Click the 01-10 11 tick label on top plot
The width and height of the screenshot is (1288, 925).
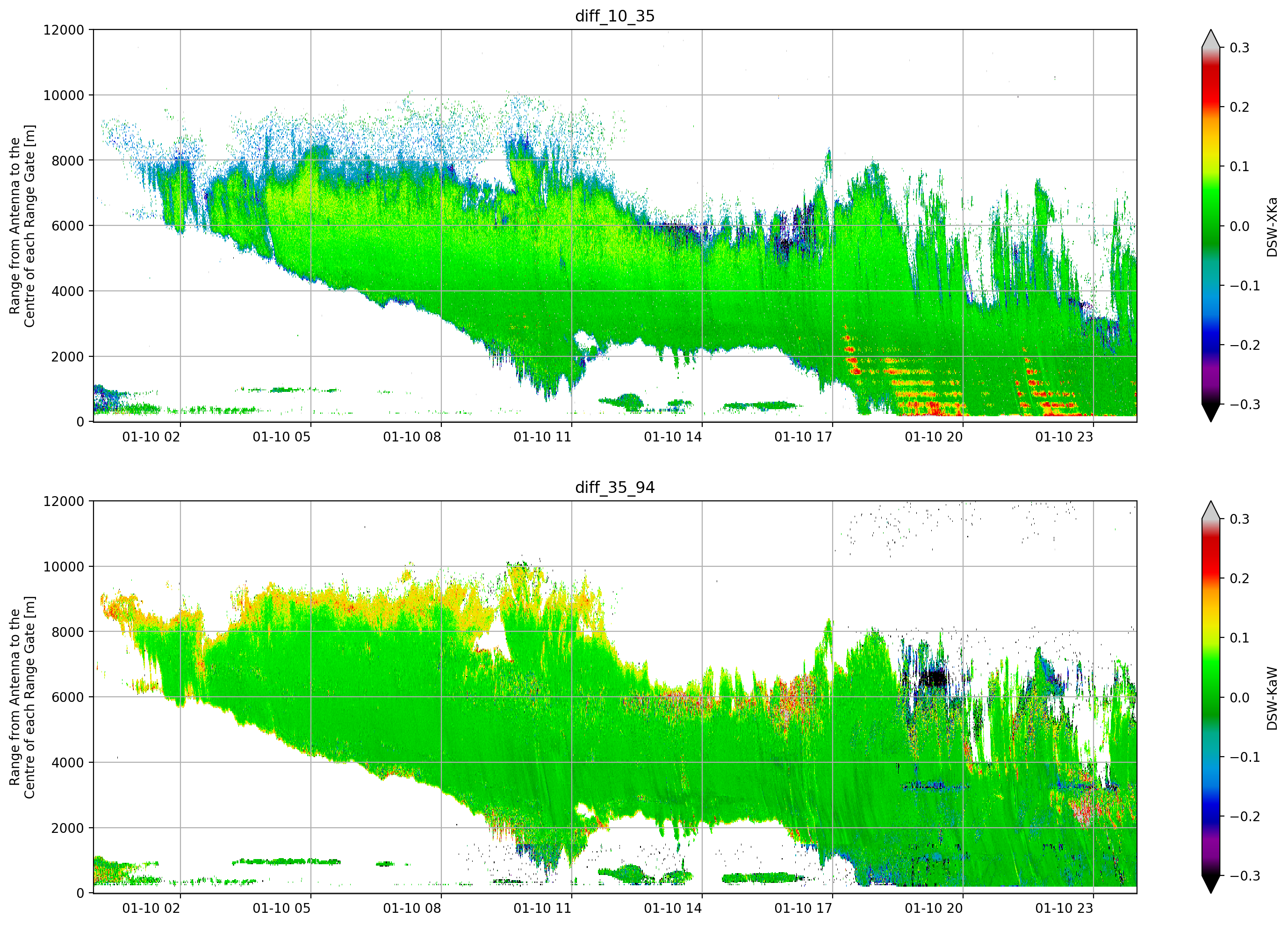tap(542, 436)
